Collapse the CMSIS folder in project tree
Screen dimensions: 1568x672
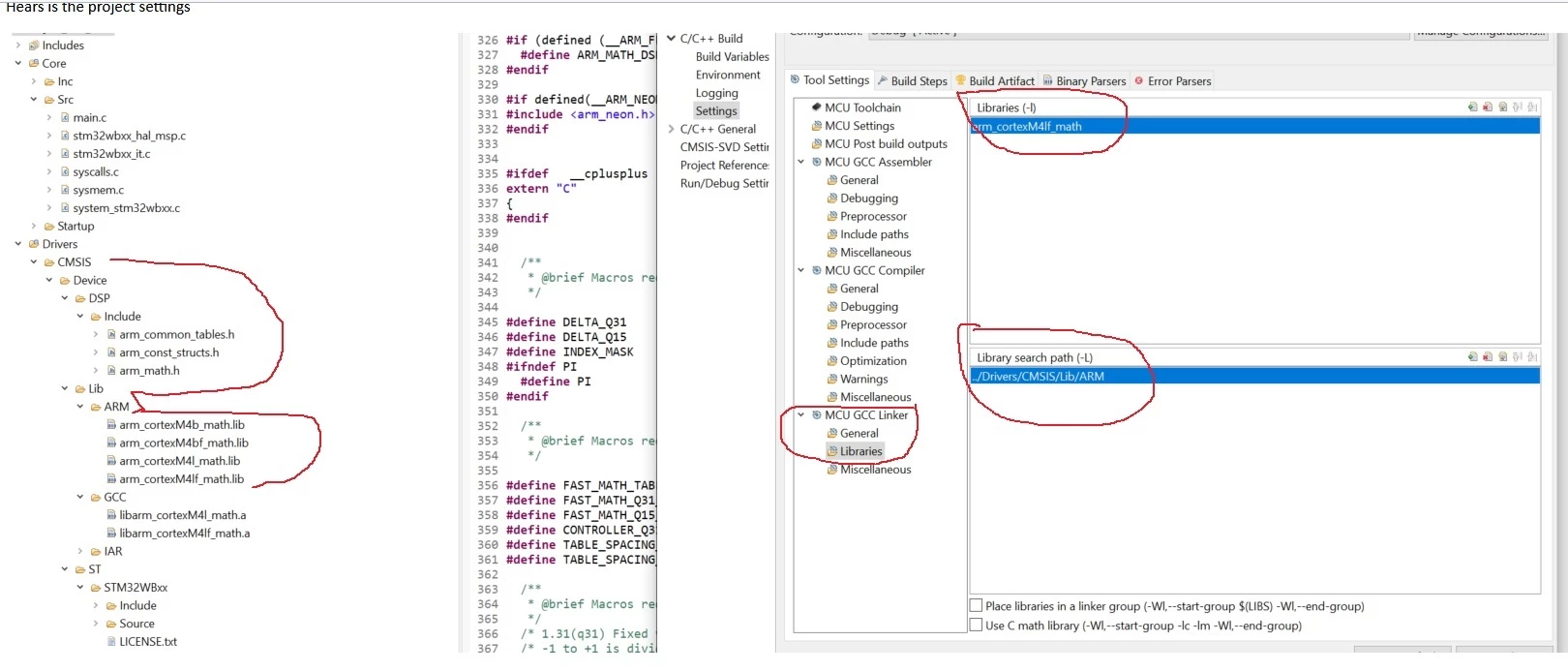coord(34,262)
